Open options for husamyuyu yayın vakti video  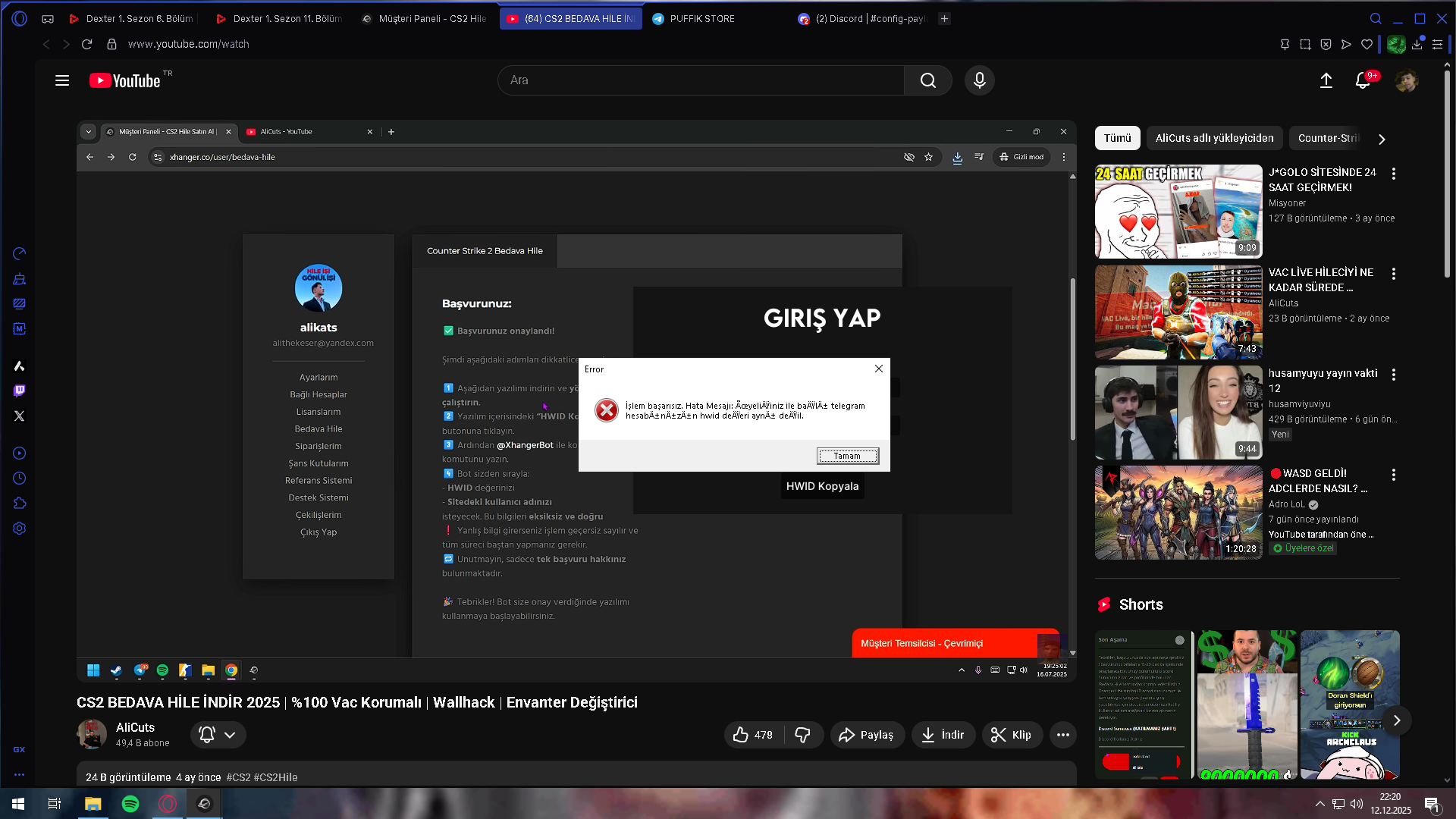(1393, 375)
